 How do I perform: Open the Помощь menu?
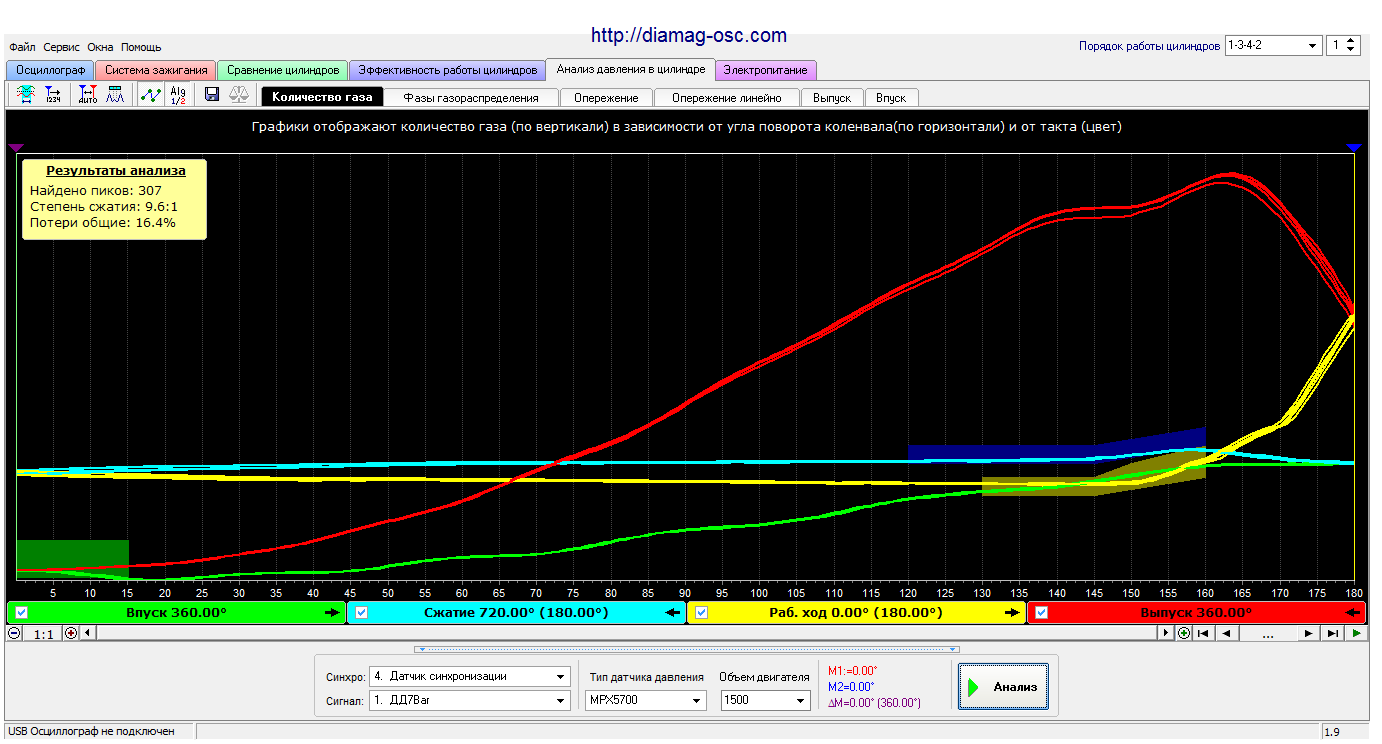pyautogui.click(x=141, y=47)
